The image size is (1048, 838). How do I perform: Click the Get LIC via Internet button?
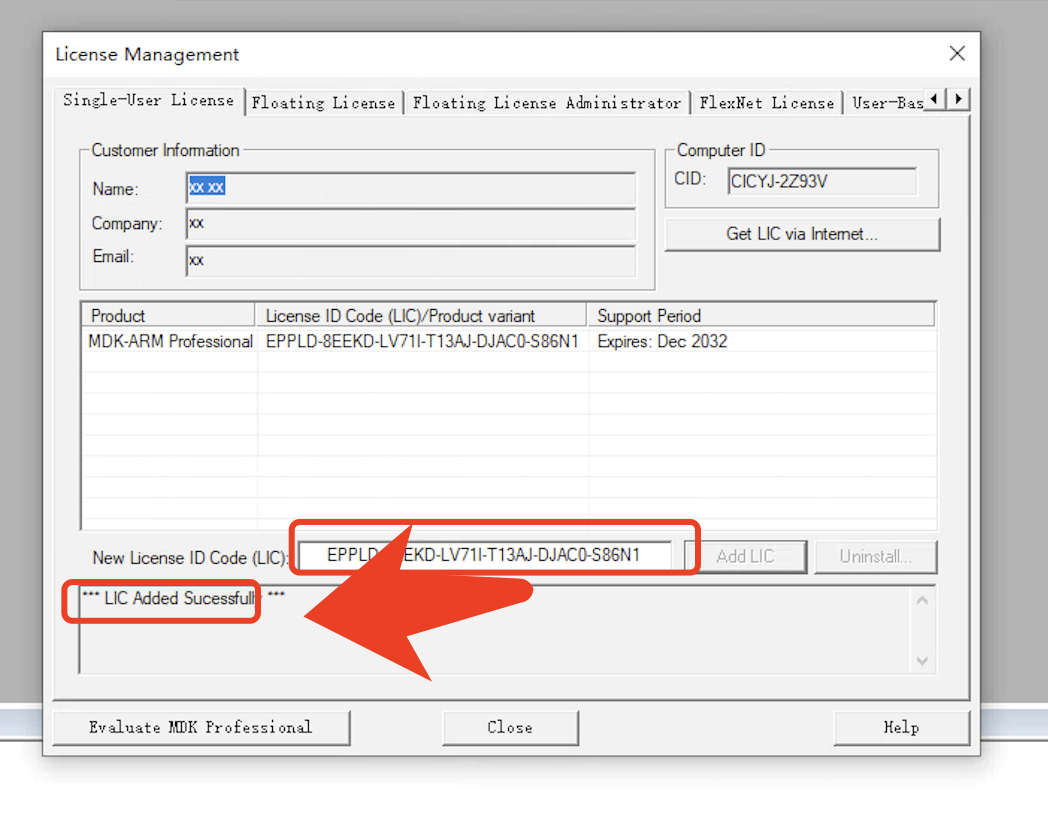pos(802,234)
